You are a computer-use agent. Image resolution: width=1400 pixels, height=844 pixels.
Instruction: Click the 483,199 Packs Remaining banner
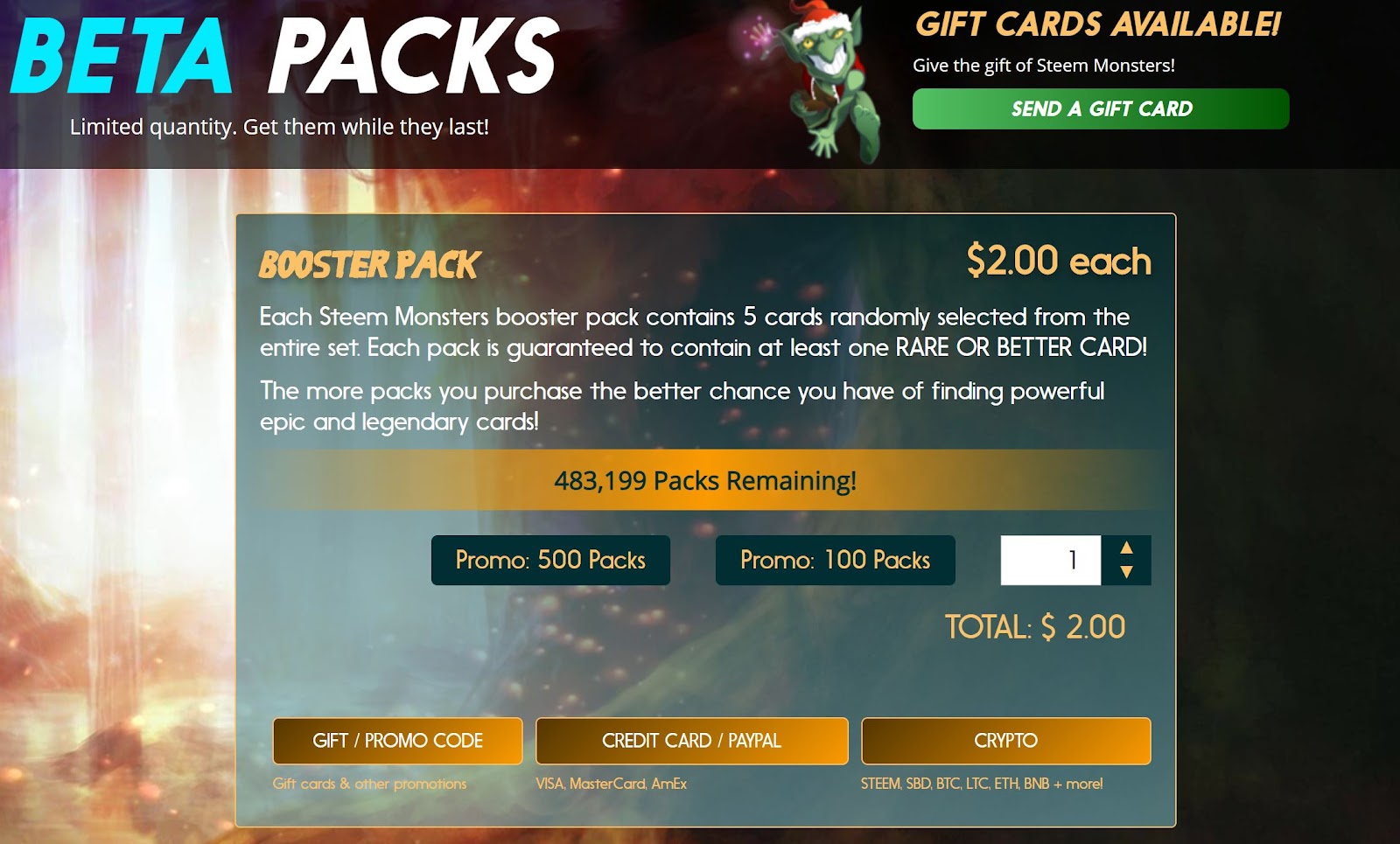704,480
